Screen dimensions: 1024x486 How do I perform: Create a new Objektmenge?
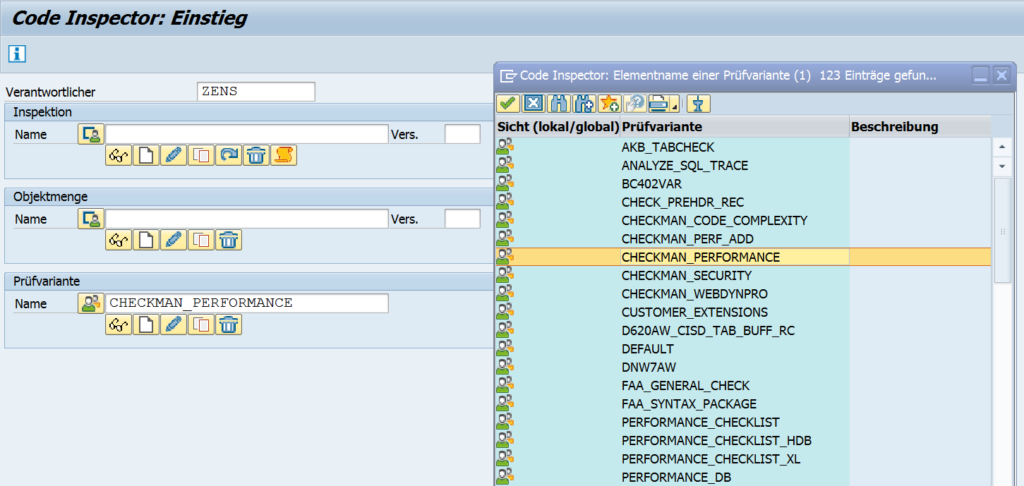[147, 240]
